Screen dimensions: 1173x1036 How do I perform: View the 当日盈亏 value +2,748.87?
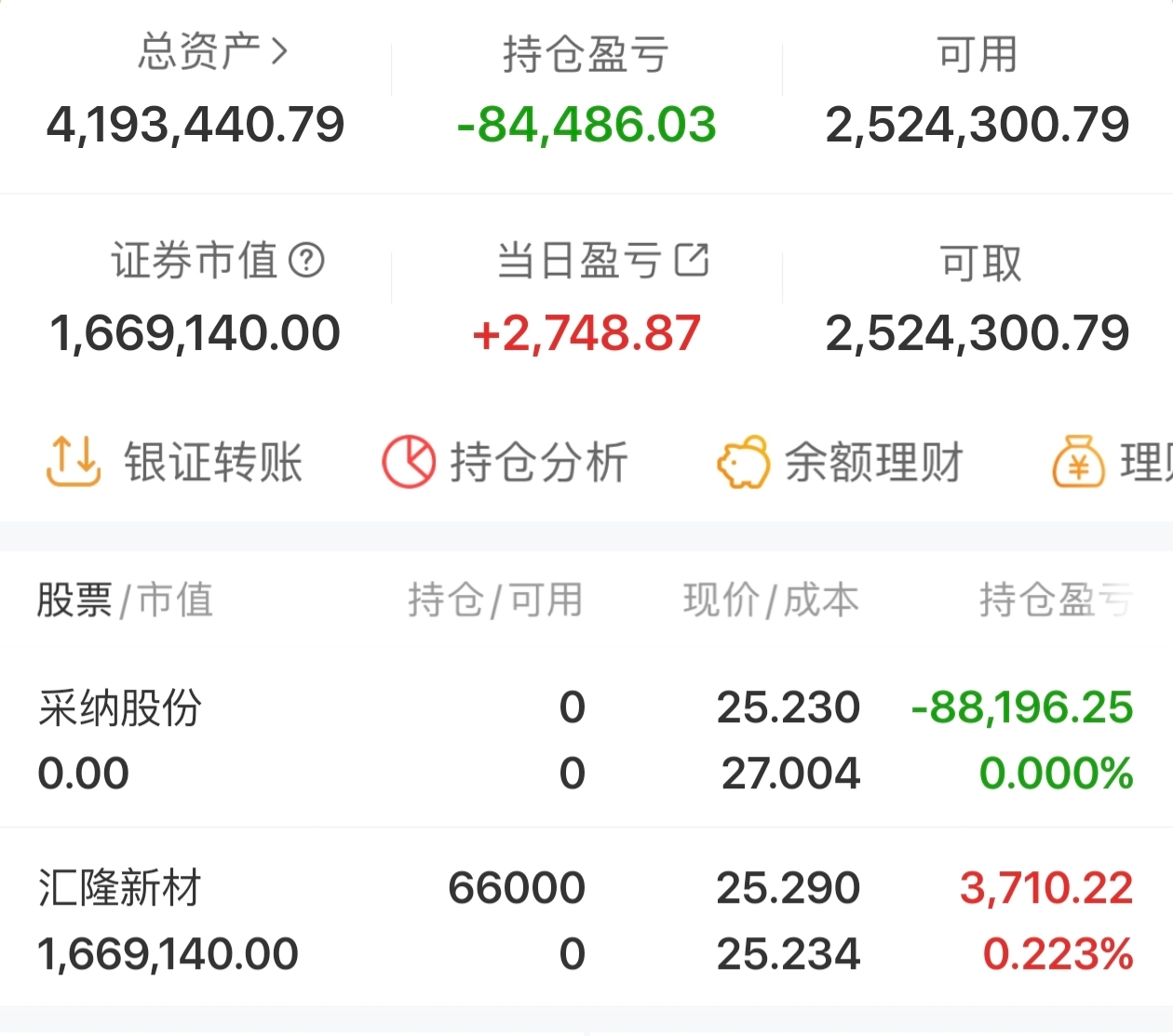click(x=586, y=333)
